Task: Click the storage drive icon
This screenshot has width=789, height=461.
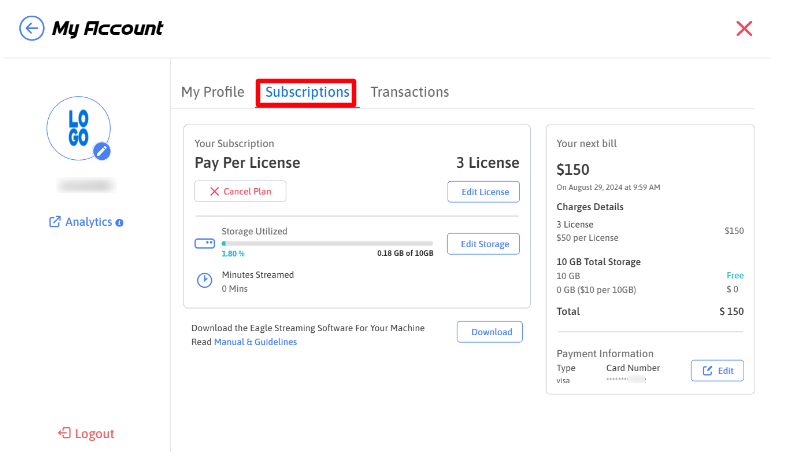Action: [204, 243]
